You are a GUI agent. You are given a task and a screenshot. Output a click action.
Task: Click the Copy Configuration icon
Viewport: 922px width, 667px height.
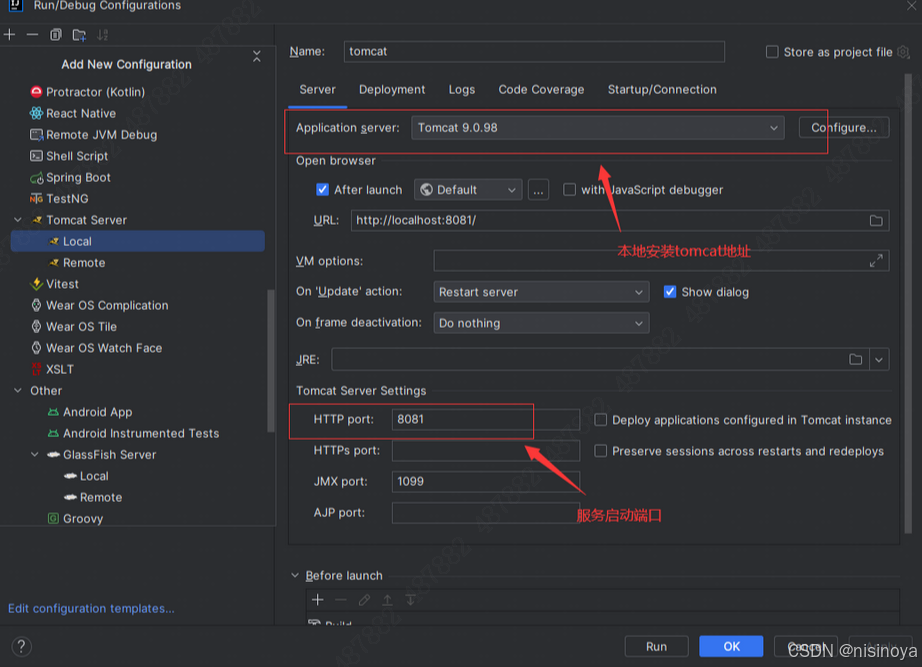click(x=56, y=35)
